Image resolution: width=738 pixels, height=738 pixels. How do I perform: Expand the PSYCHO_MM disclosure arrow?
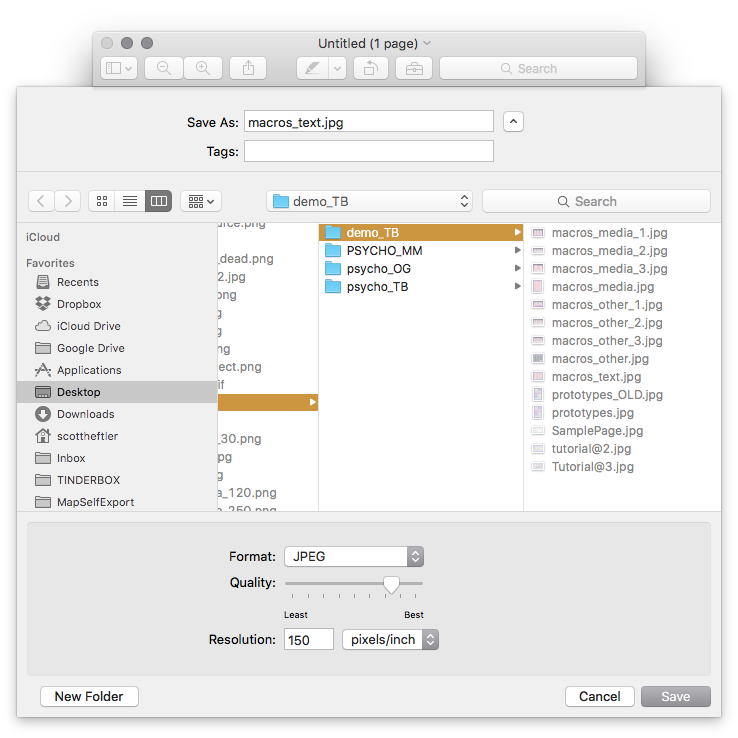[x=517, y=250]
